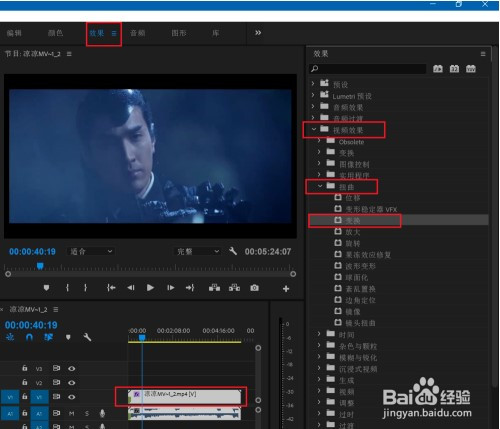
Task: Click the YUV effects filter icon
Action: click(471, 69)
